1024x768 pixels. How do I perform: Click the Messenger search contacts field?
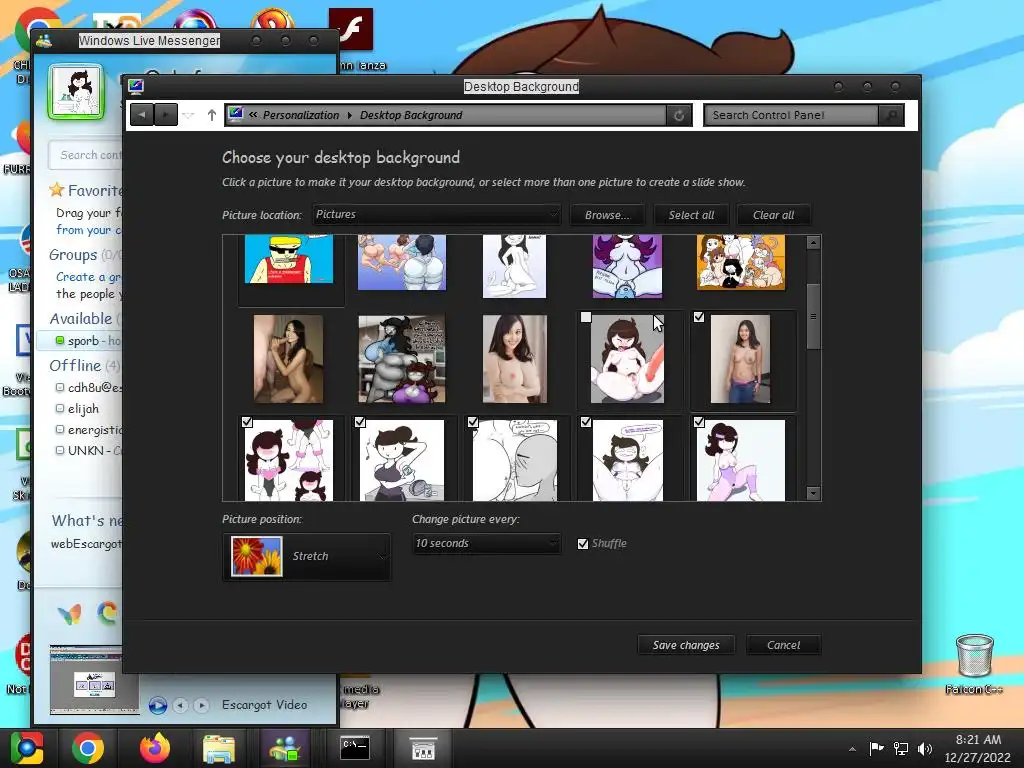pyautogui.click(x=86, y=155)
